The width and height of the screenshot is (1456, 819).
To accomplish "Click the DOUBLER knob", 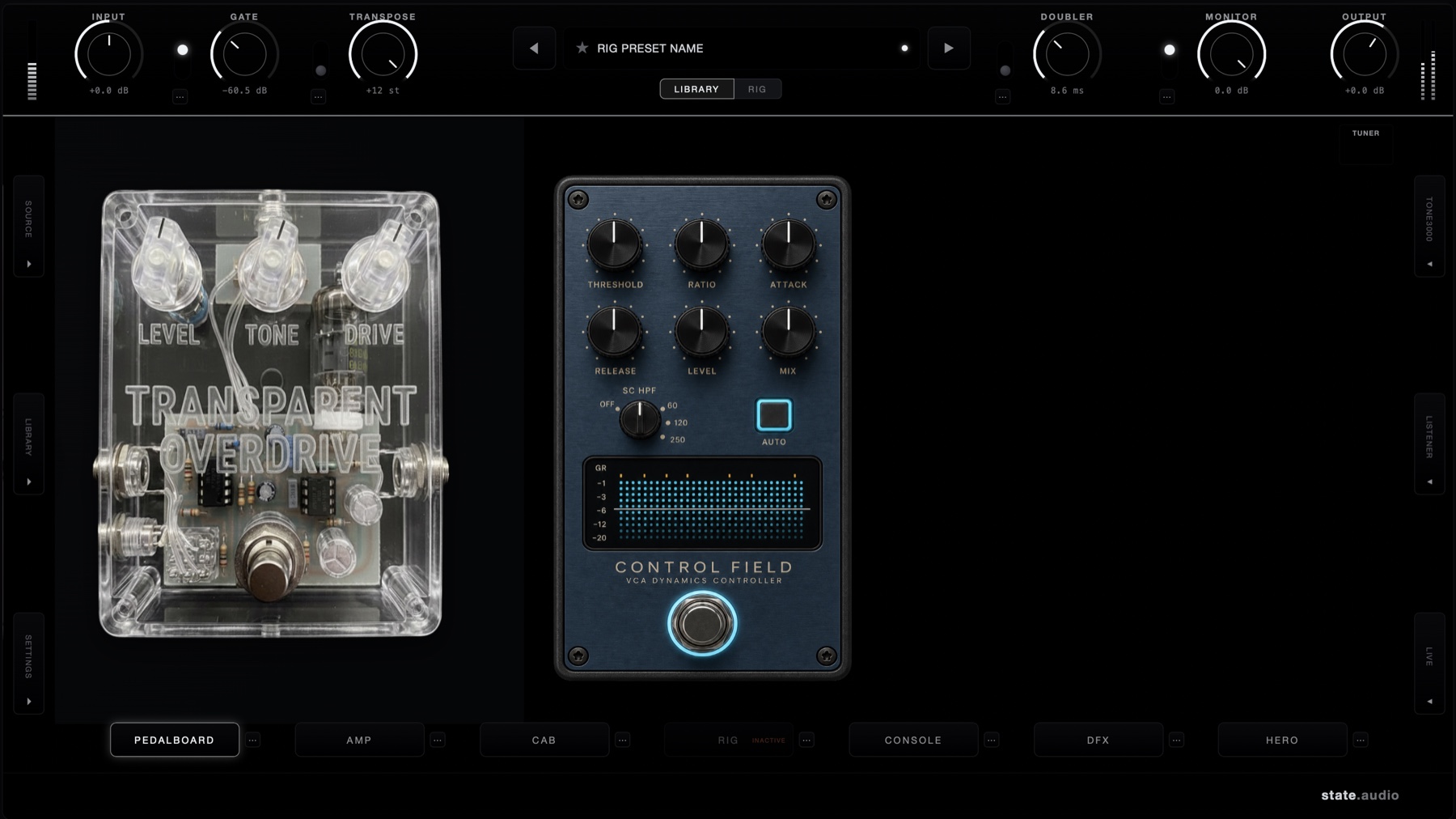I will click(x=1067, y=54).
